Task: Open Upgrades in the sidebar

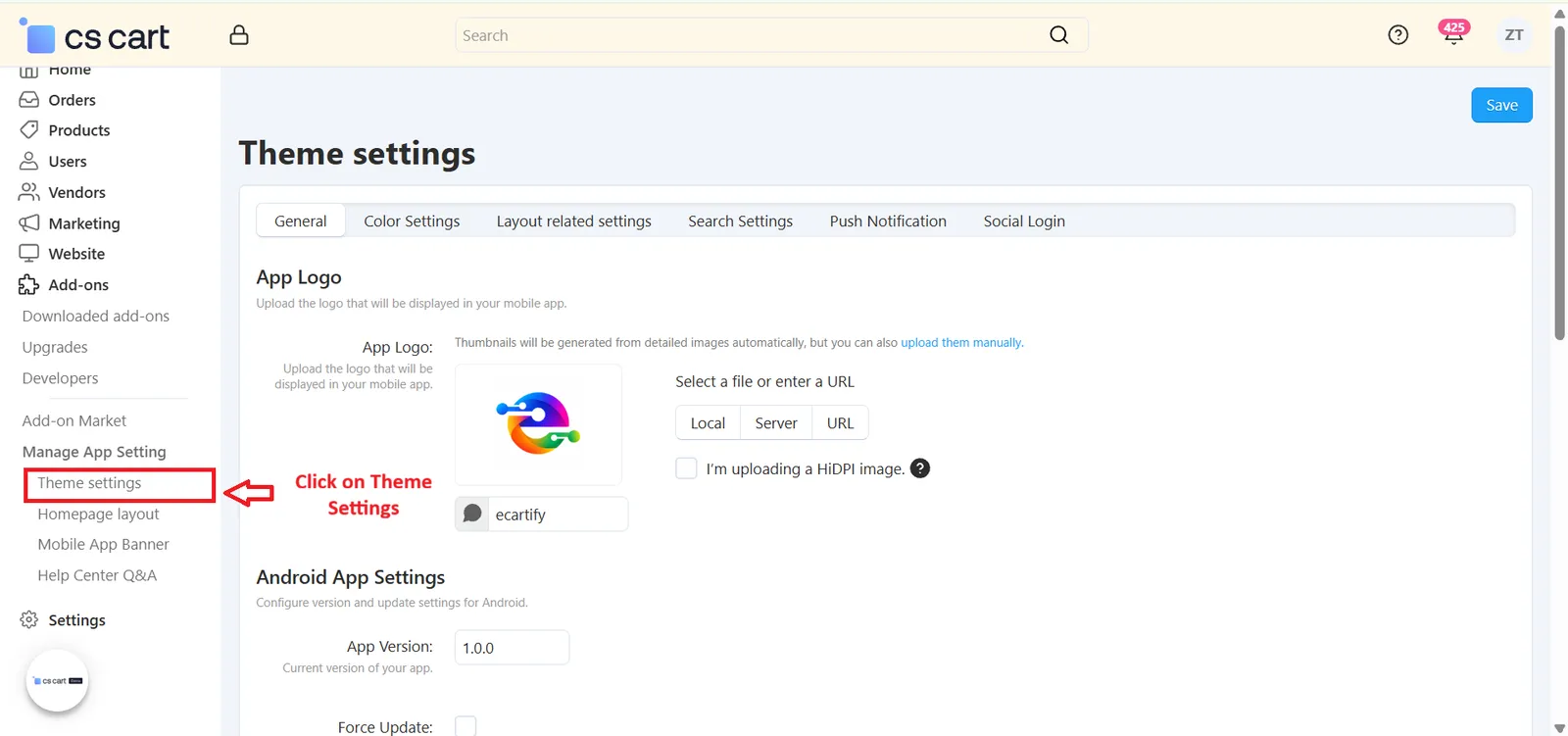Action: point(55,347)
